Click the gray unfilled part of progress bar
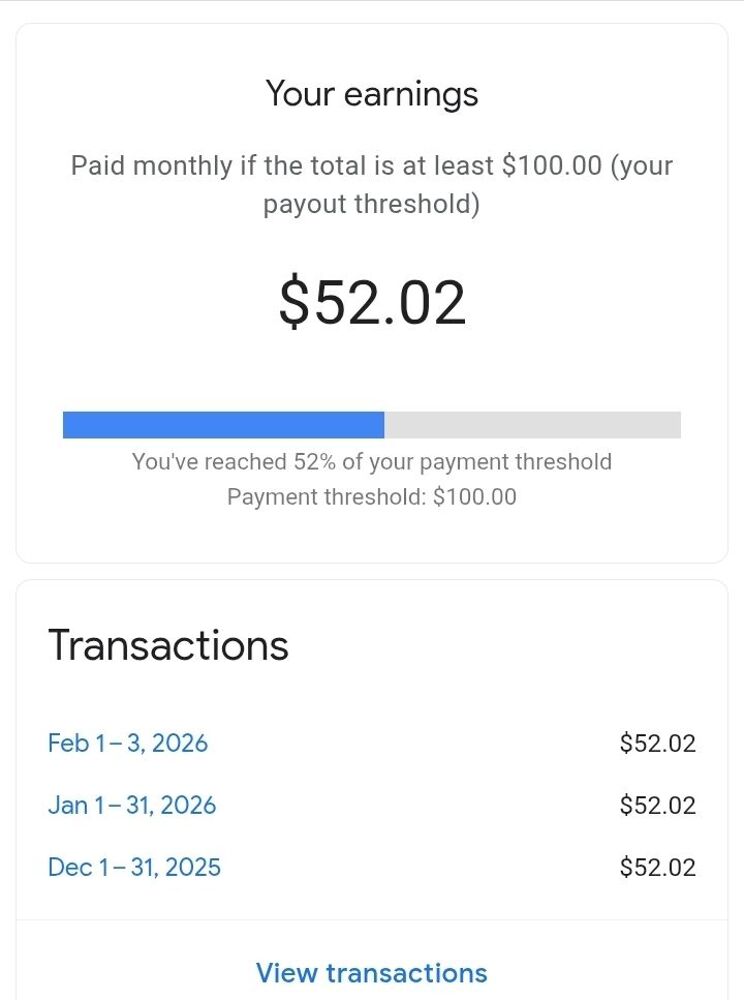744x1000 pixels. pyautogui.click(x=532, y=425)
